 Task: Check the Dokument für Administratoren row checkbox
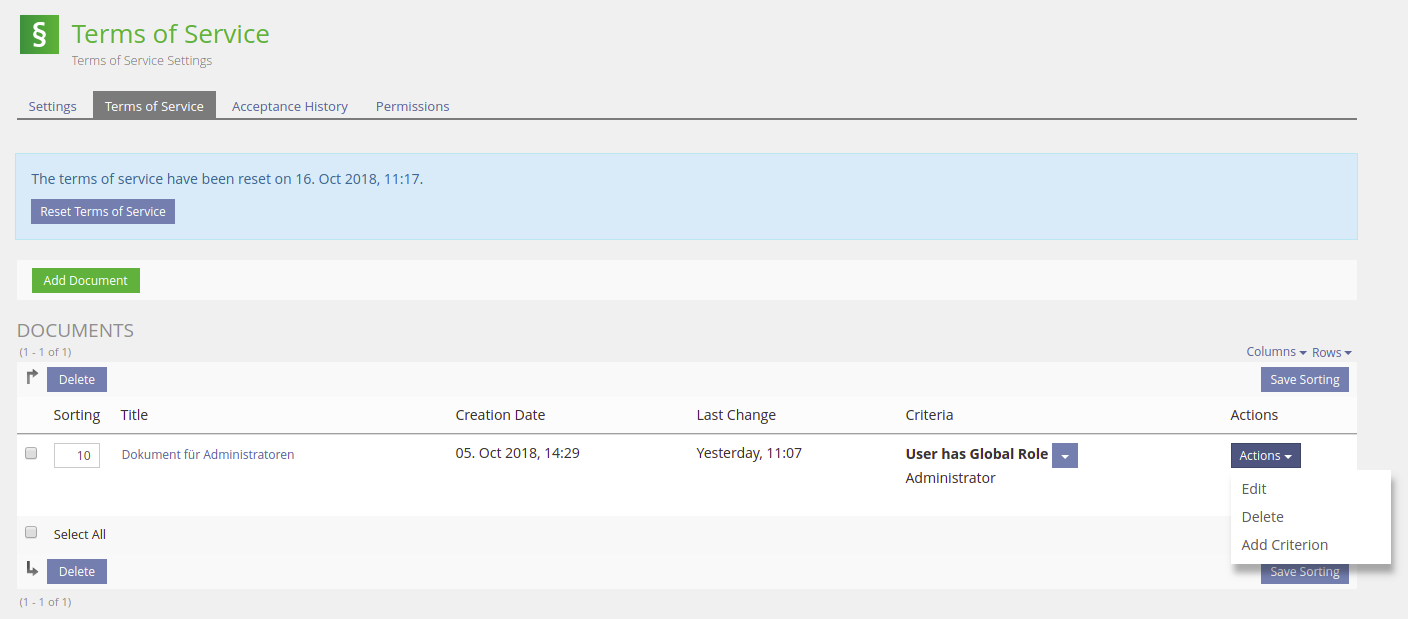click(x=31, y=453)
